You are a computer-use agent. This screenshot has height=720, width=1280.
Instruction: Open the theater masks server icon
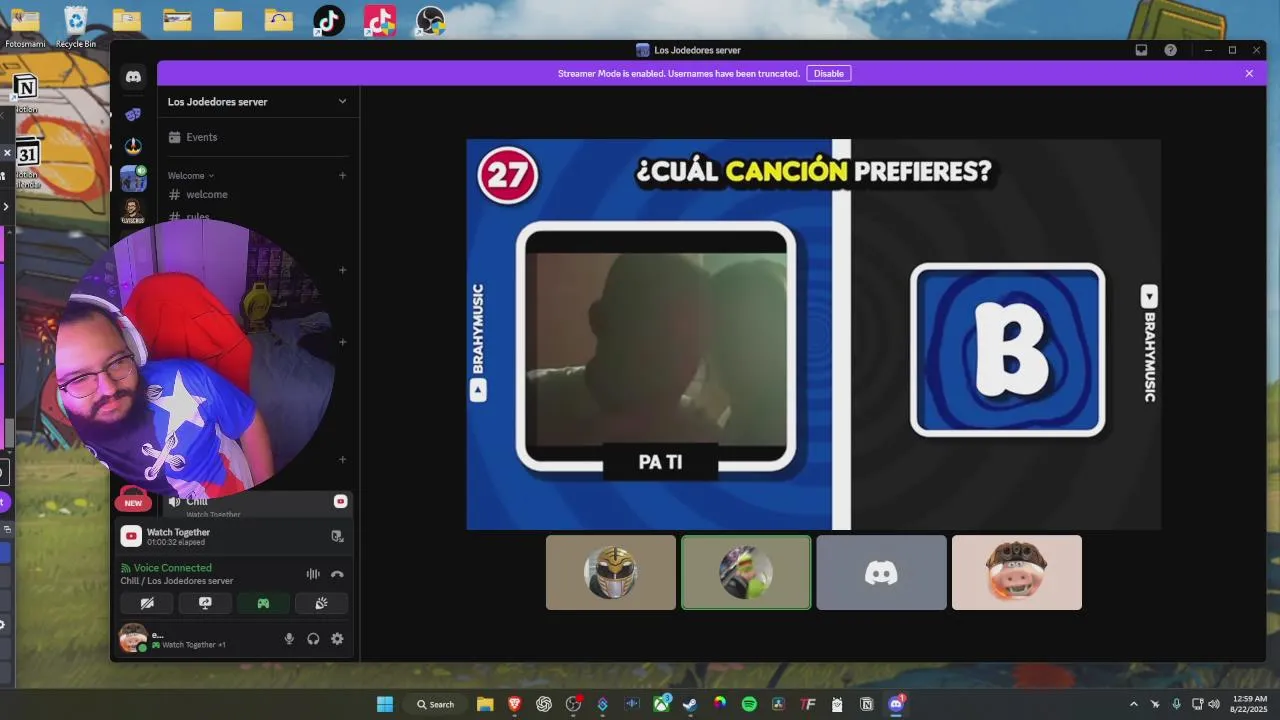133,115
